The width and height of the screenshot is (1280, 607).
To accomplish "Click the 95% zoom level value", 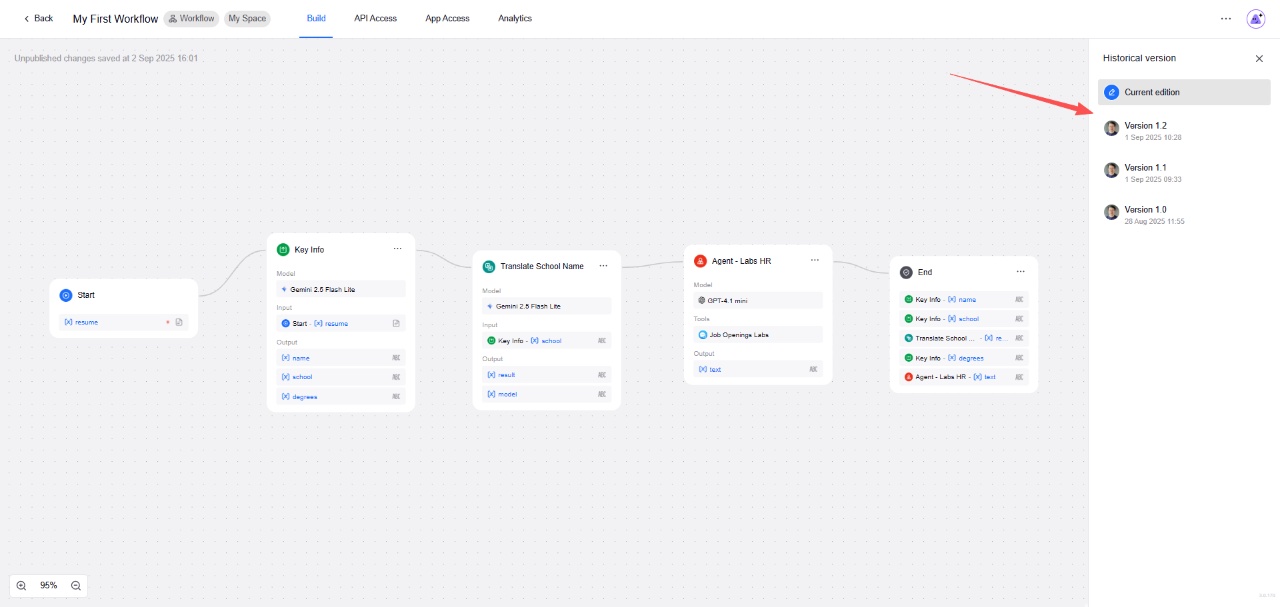I will tap(48, 585).
